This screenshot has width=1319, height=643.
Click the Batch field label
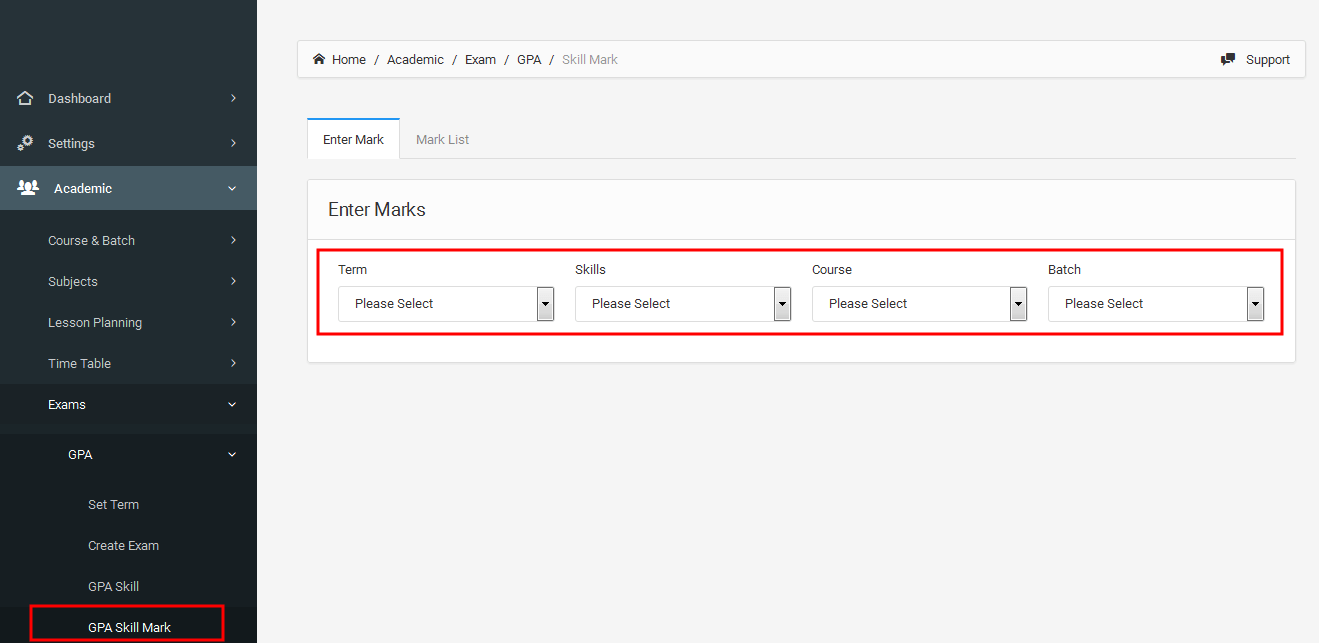[x=1064, y=269]
